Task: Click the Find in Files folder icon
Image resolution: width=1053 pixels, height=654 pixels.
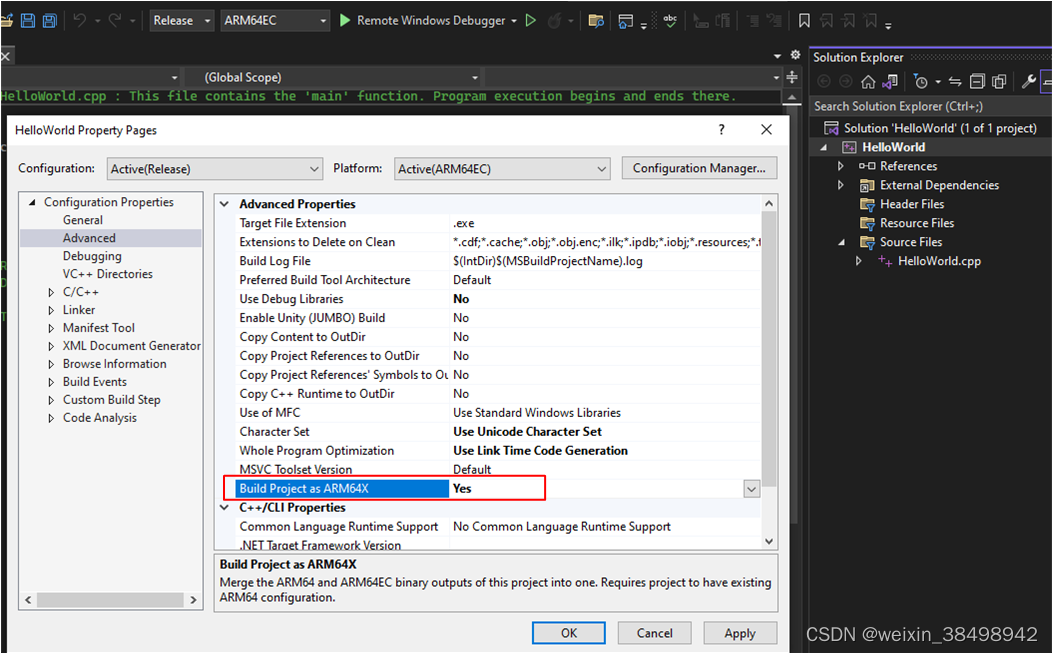Action: 596,21
